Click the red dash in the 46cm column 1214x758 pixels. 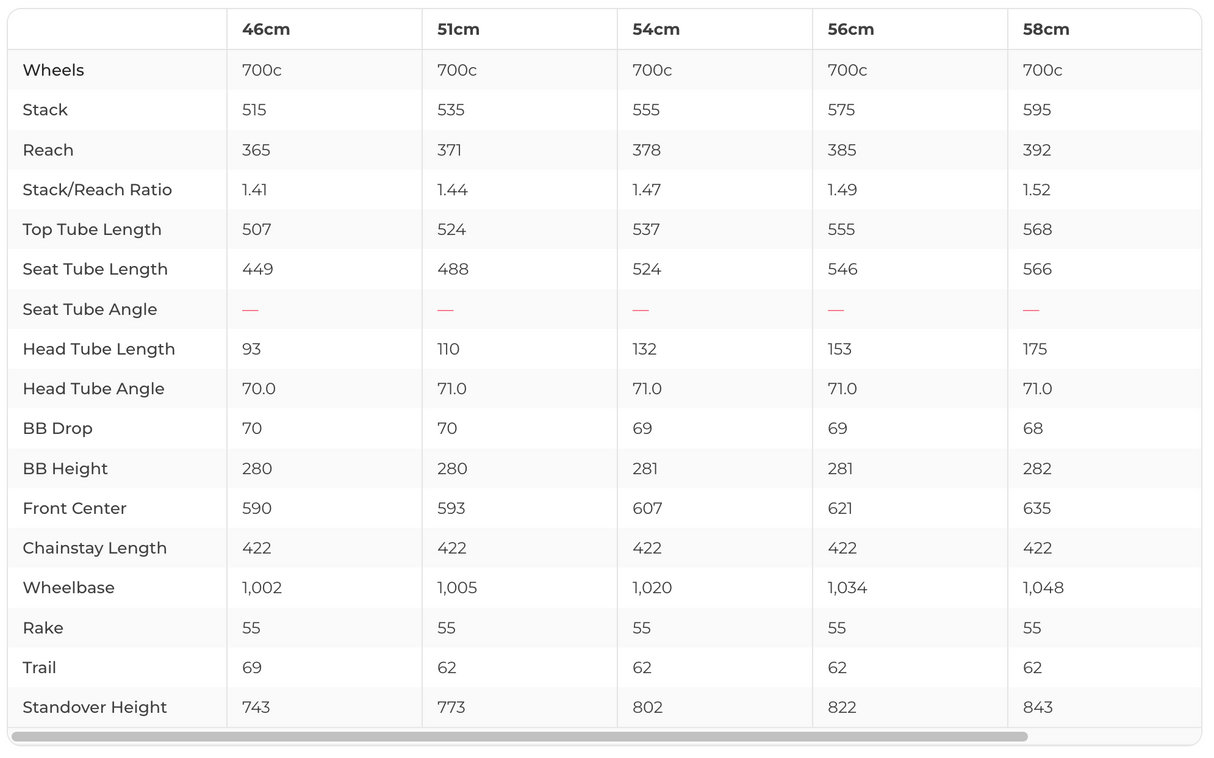click(x=250, y=310)
